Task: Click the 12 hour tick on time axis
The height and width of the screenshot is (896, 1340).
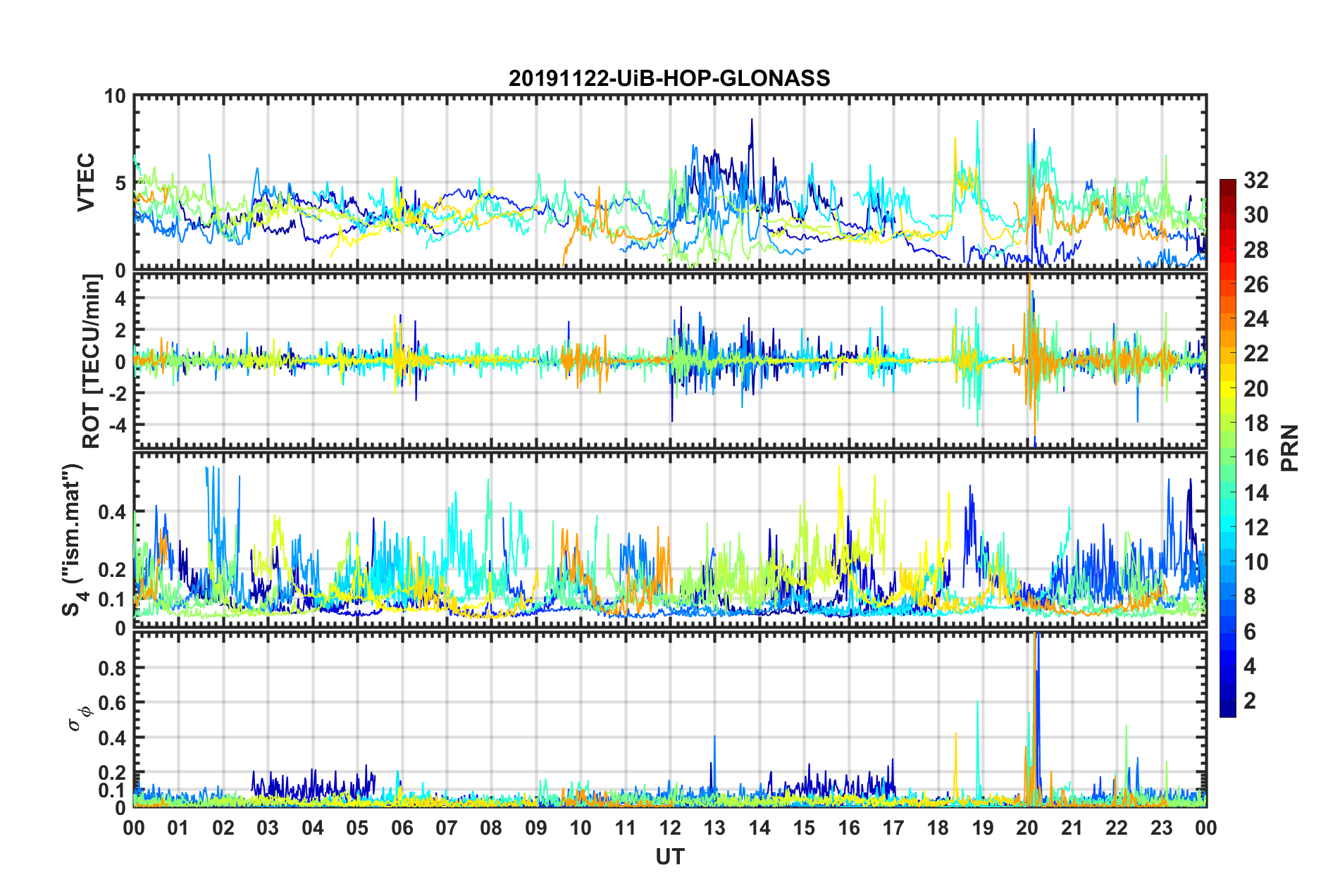Action: coord(670,828)
